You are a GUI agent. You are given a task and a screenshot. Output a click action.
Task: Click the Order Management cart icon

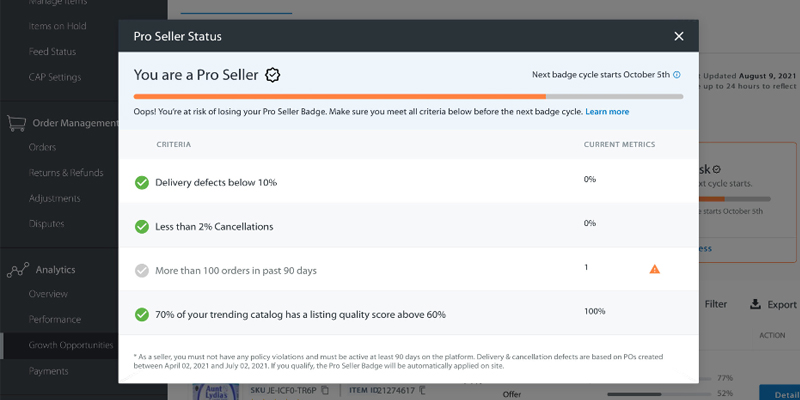coord(16,123)
